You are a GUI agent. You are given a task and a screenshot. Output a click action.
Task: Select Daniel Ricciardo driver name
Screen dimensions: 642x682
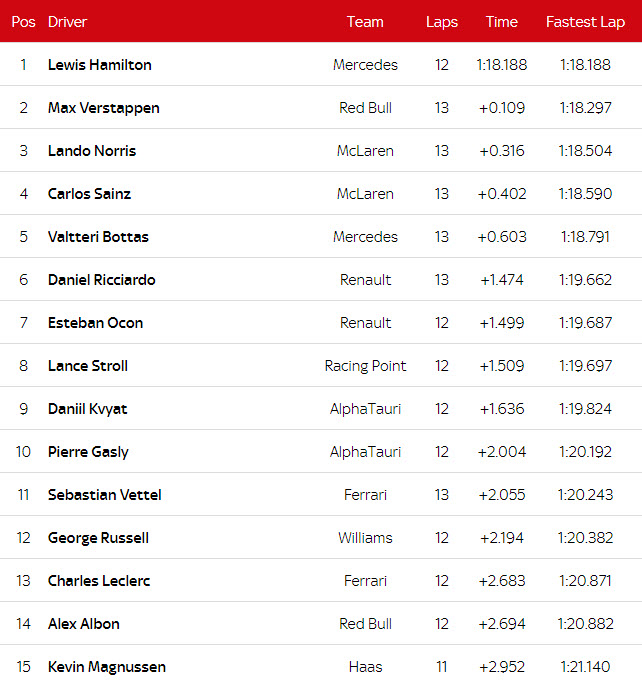click(102, 280)
